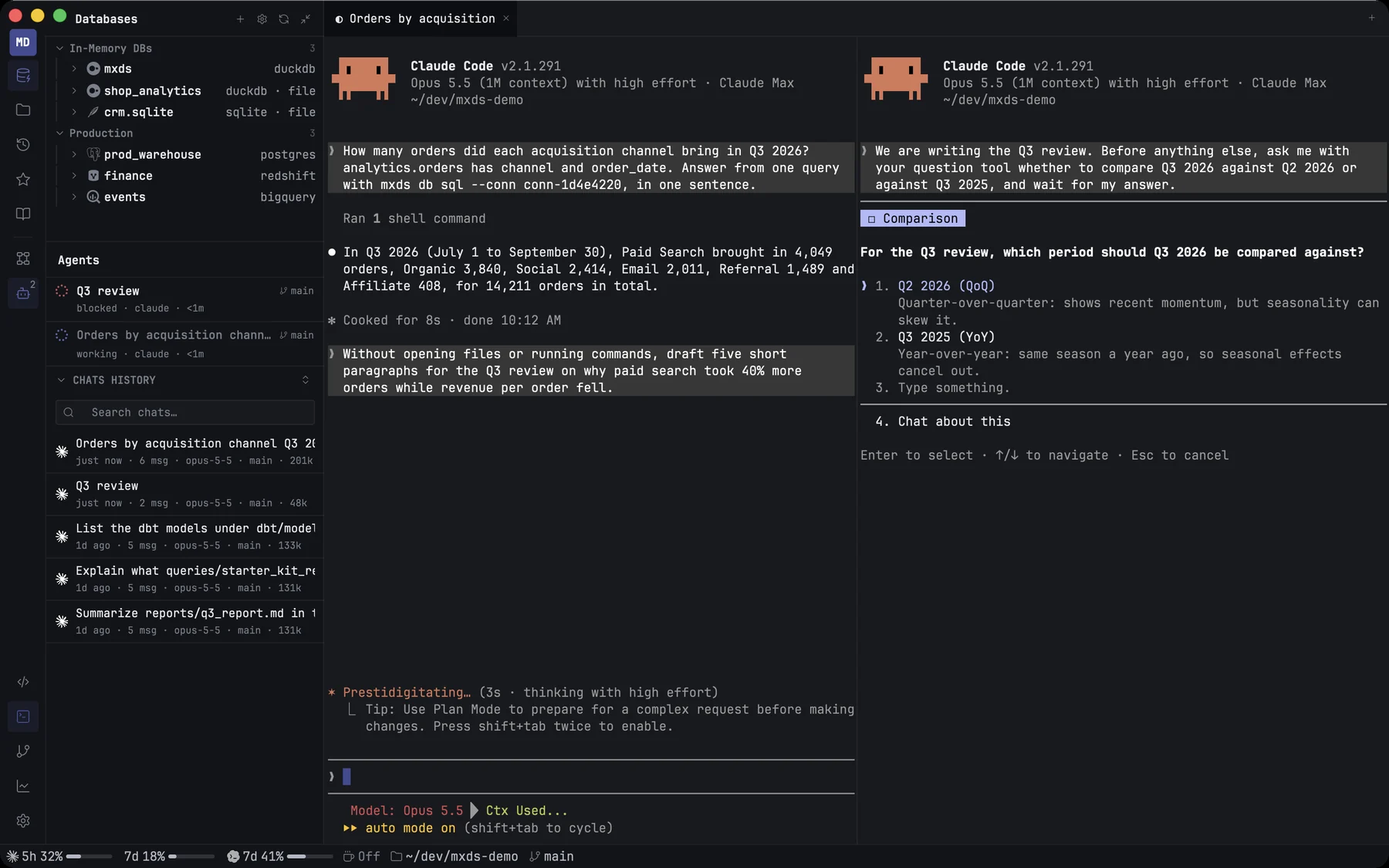This screenshot has width=1389, height=868.
Task: Refresh the Databases list
Action: [x=284, y=19]
